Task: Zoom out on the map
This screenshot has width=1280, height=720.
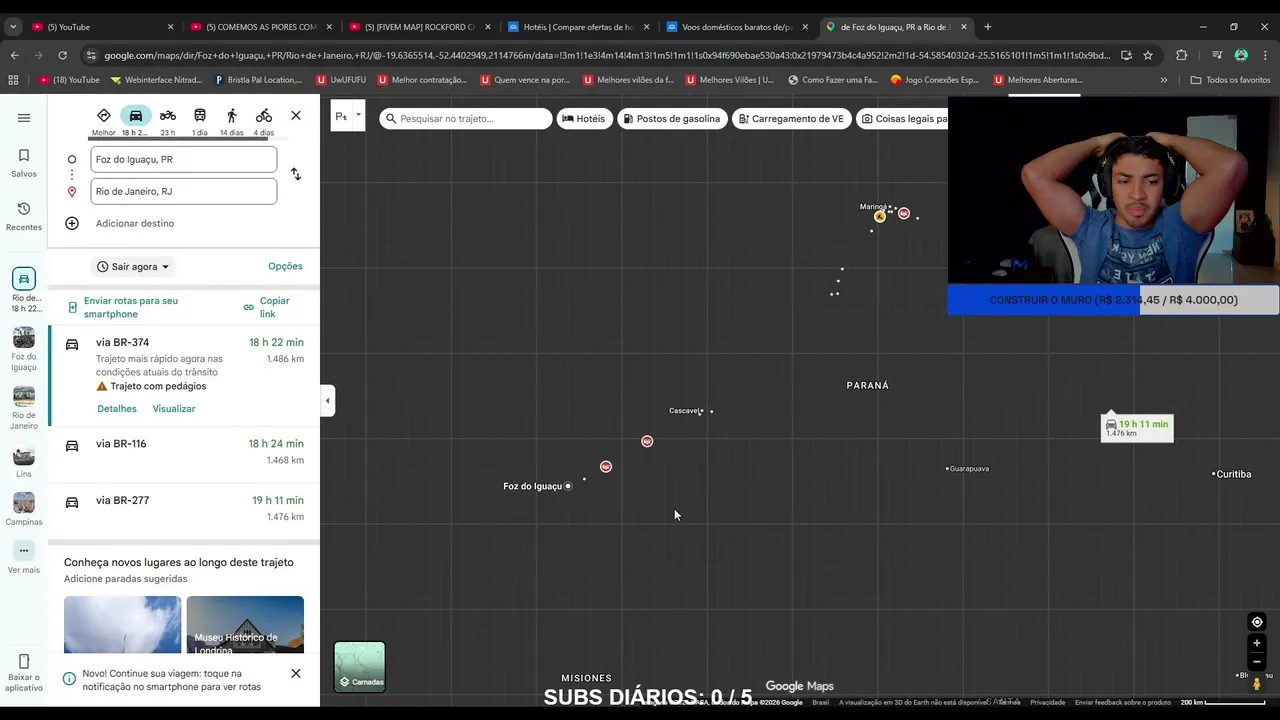Action: coord(1257,661)
